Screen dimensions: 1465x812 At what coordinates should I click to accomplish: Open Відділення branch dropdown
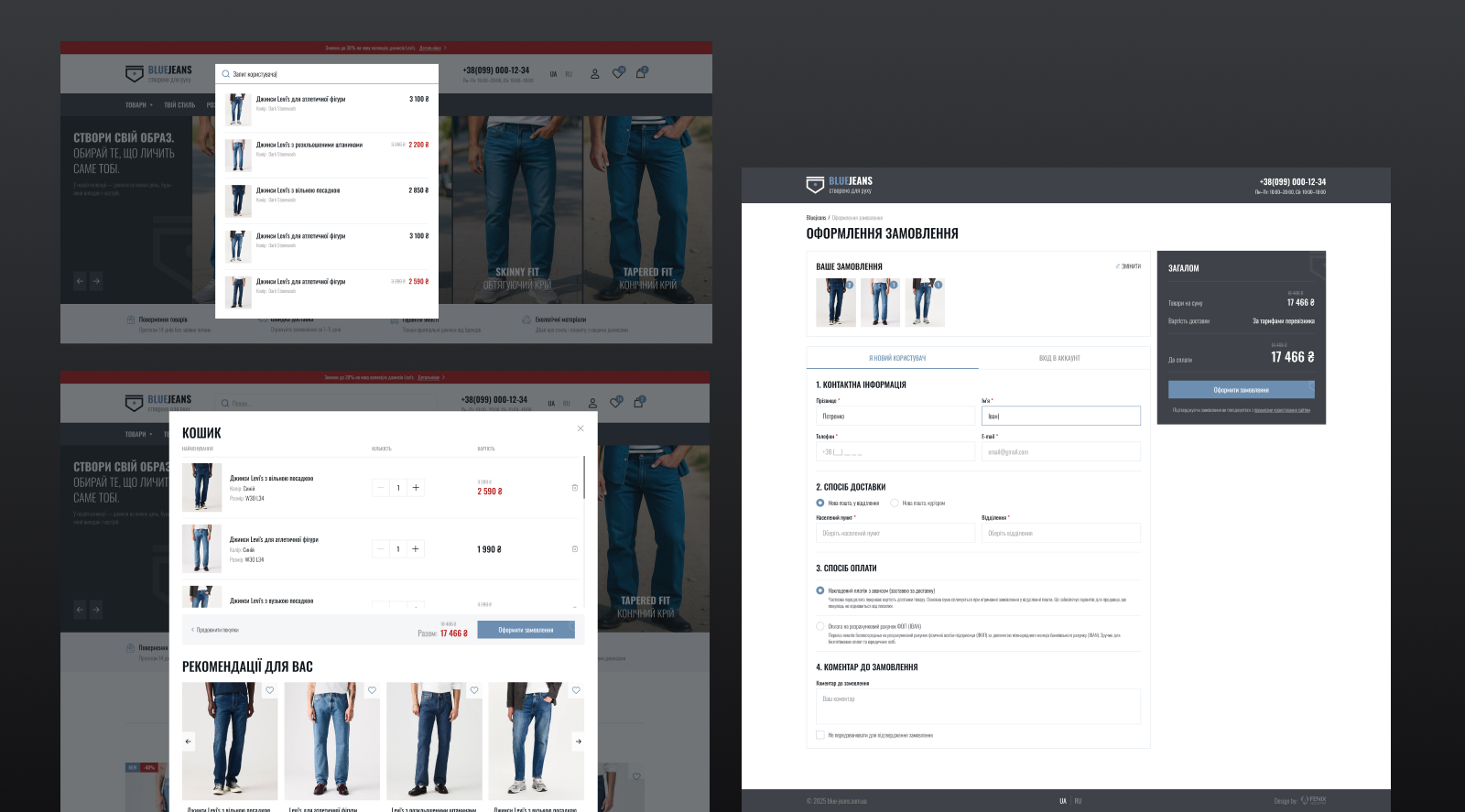pyautogui.click(x=1061, y=533)
